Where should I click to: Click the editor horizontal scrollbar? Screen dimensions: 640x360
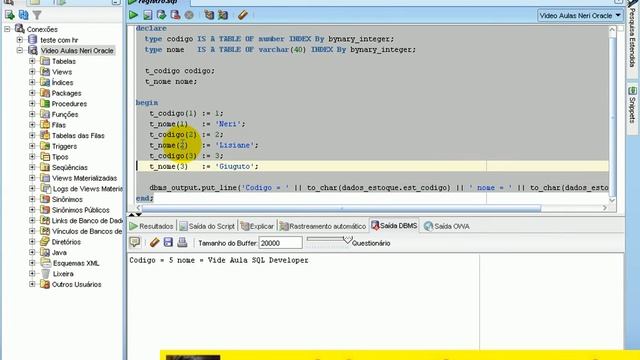pos(341,208)
